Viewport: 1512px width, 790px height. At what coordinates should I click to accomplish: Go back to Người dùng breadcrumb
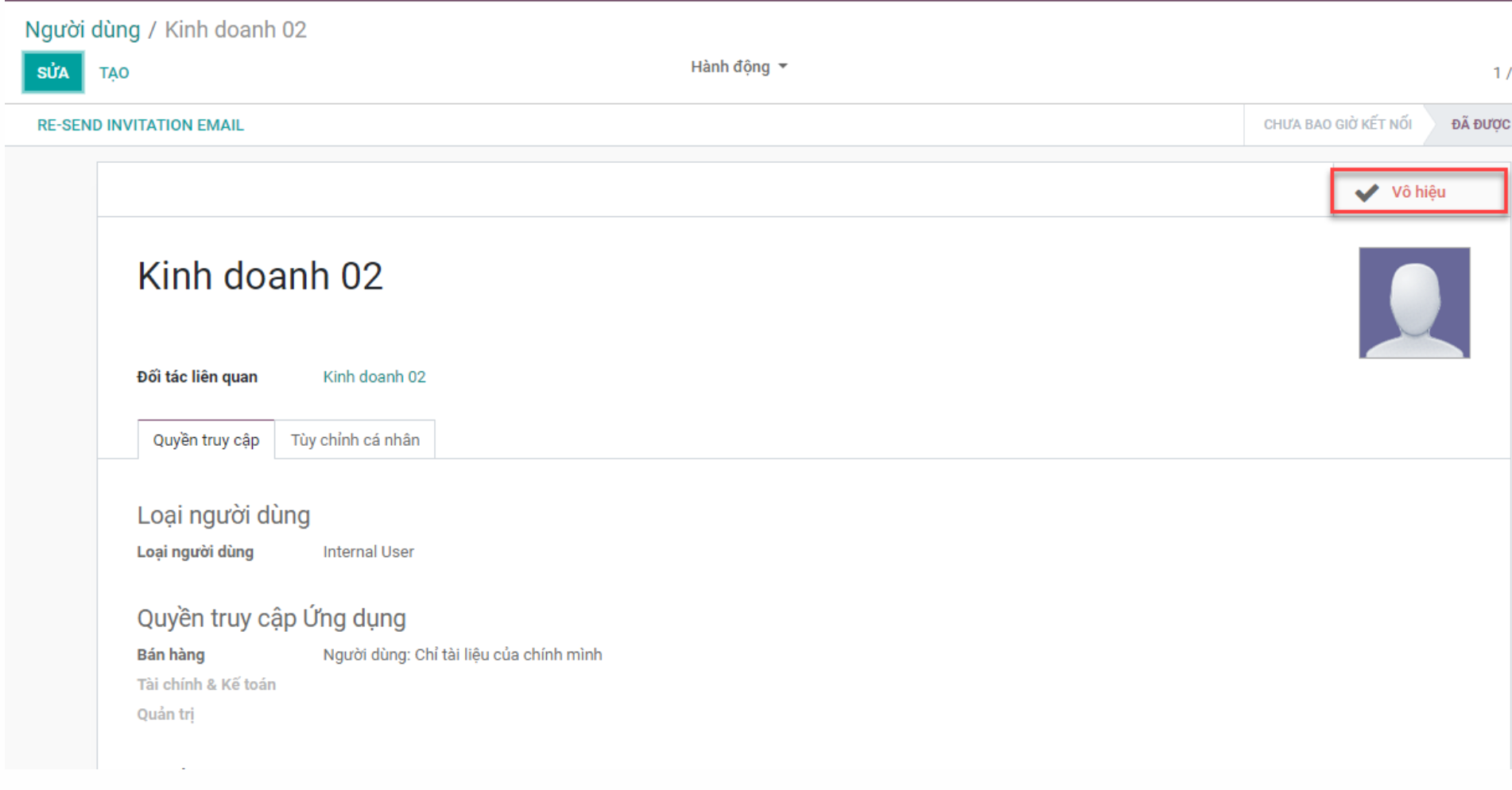82,30
